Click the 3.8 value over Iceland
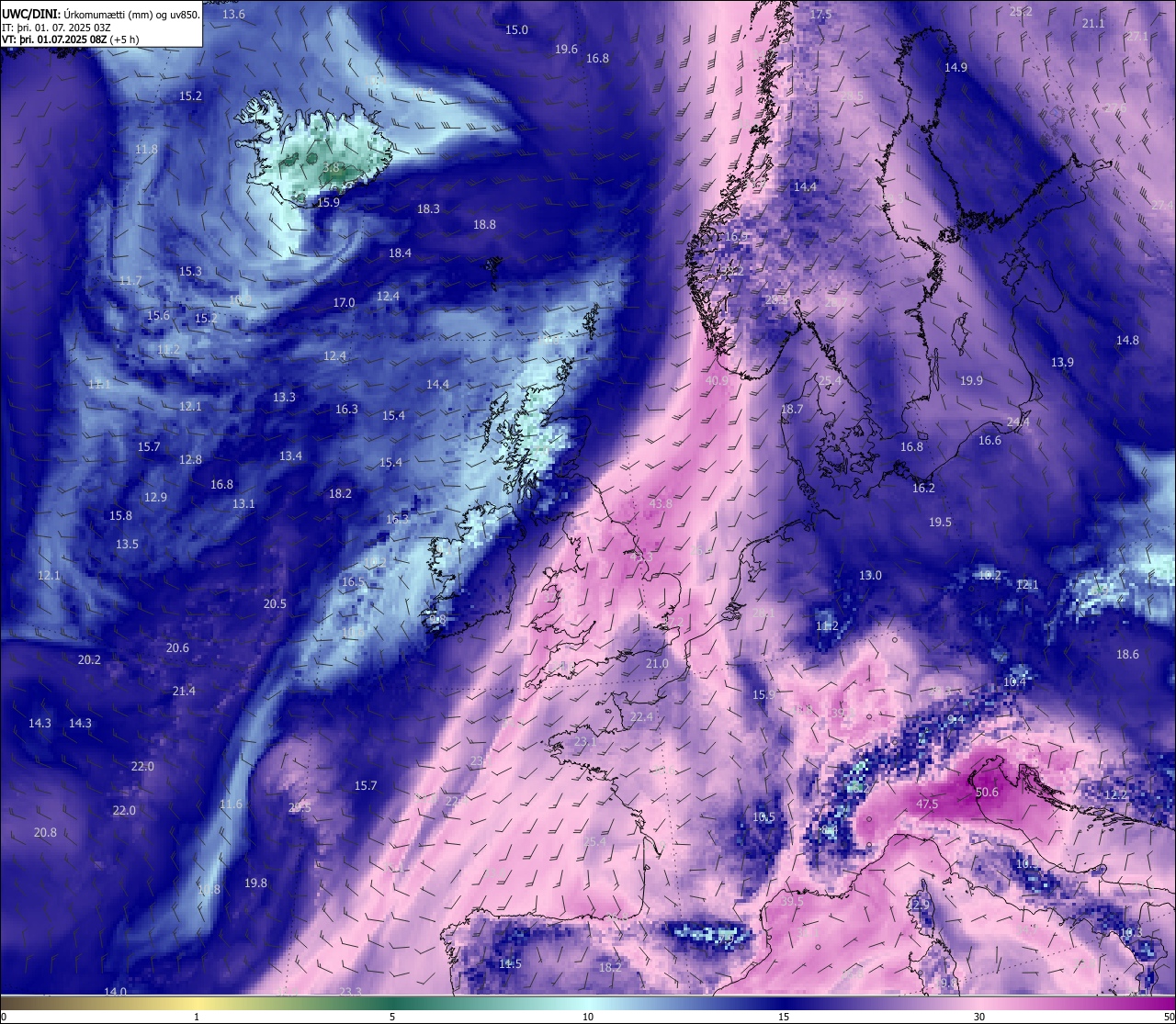 332,168
